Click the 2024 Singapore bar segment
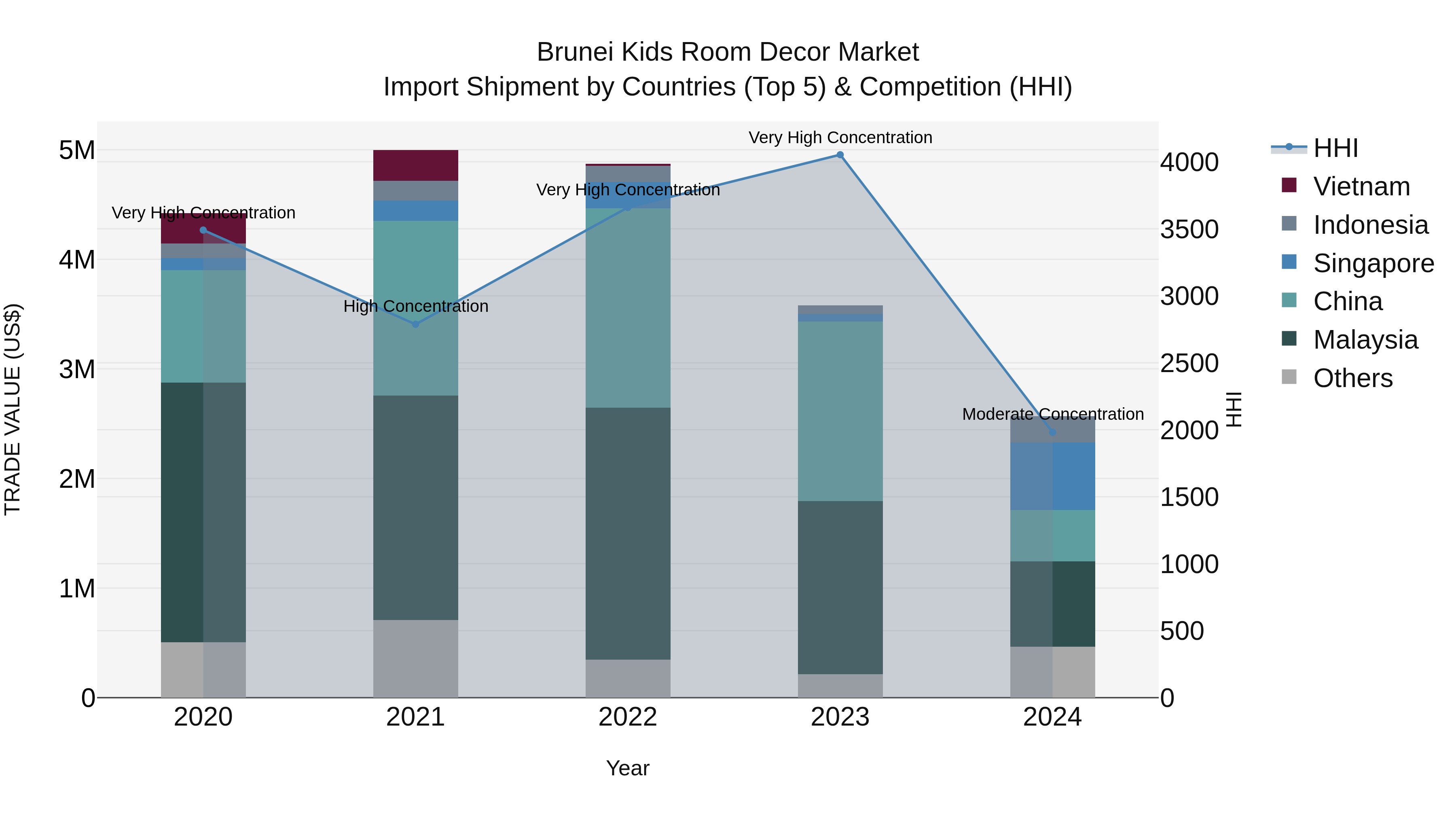This screenshot has width=1456, height=819. pos(1052,476)
